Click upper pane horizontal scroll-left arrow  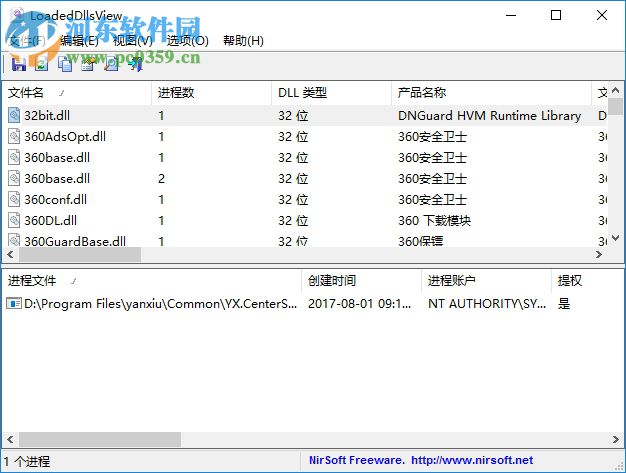pos(10,254)
